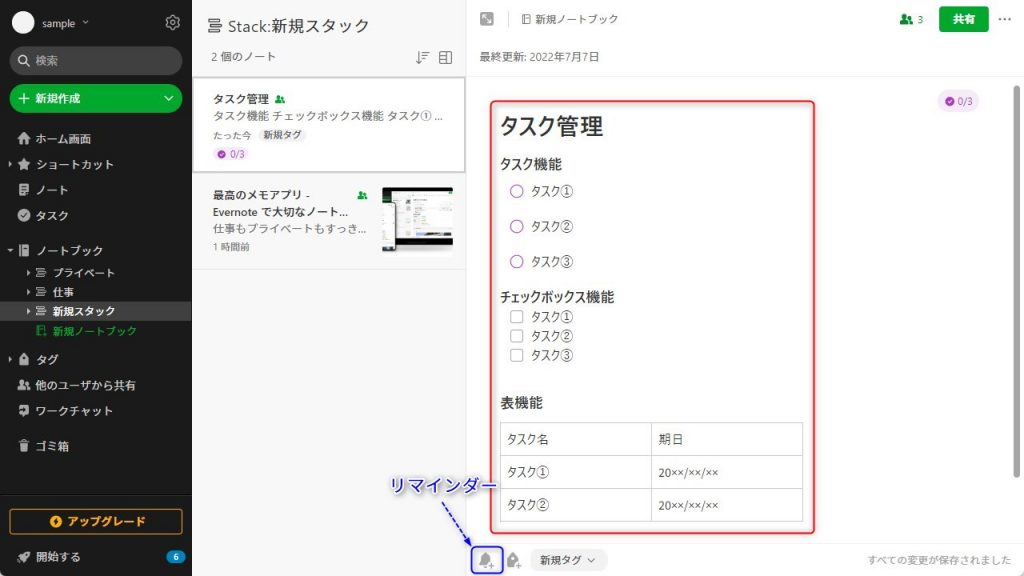1024x576 pixels.
Task: Check タスク③ under チェックボックス機能
Action: tap(517, 355)
